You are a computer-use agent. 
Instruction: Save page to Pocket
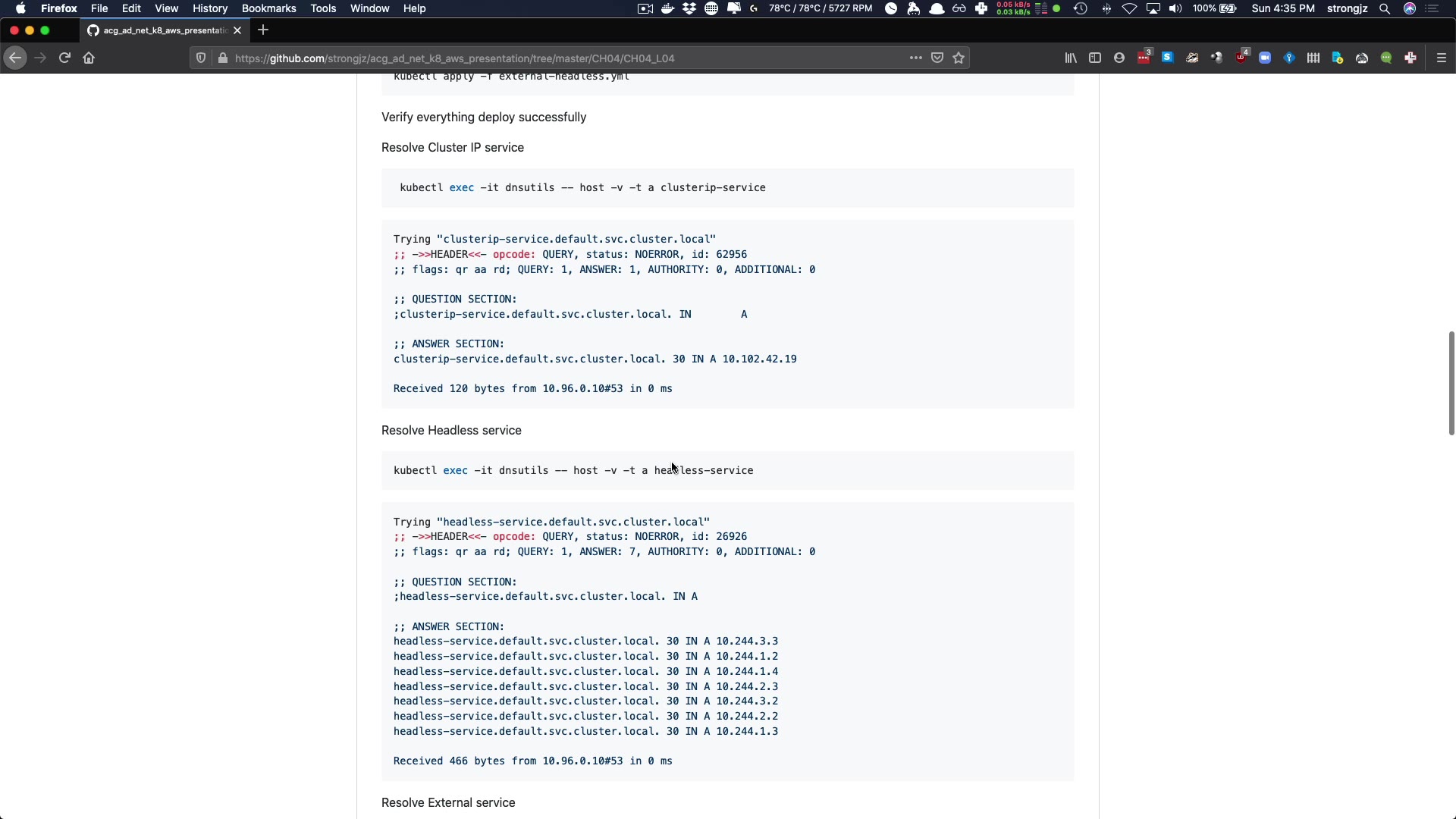937,58
